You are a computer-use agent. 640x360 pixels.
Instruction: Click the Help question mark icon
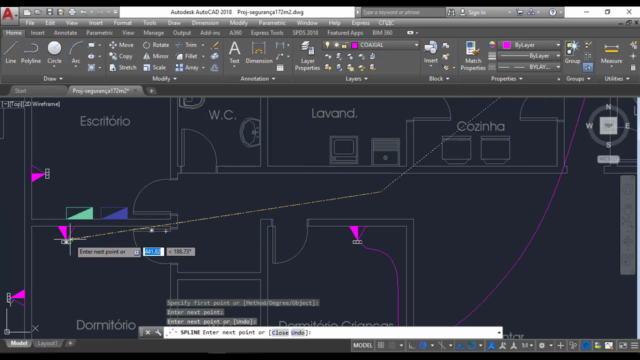point(552,12)
